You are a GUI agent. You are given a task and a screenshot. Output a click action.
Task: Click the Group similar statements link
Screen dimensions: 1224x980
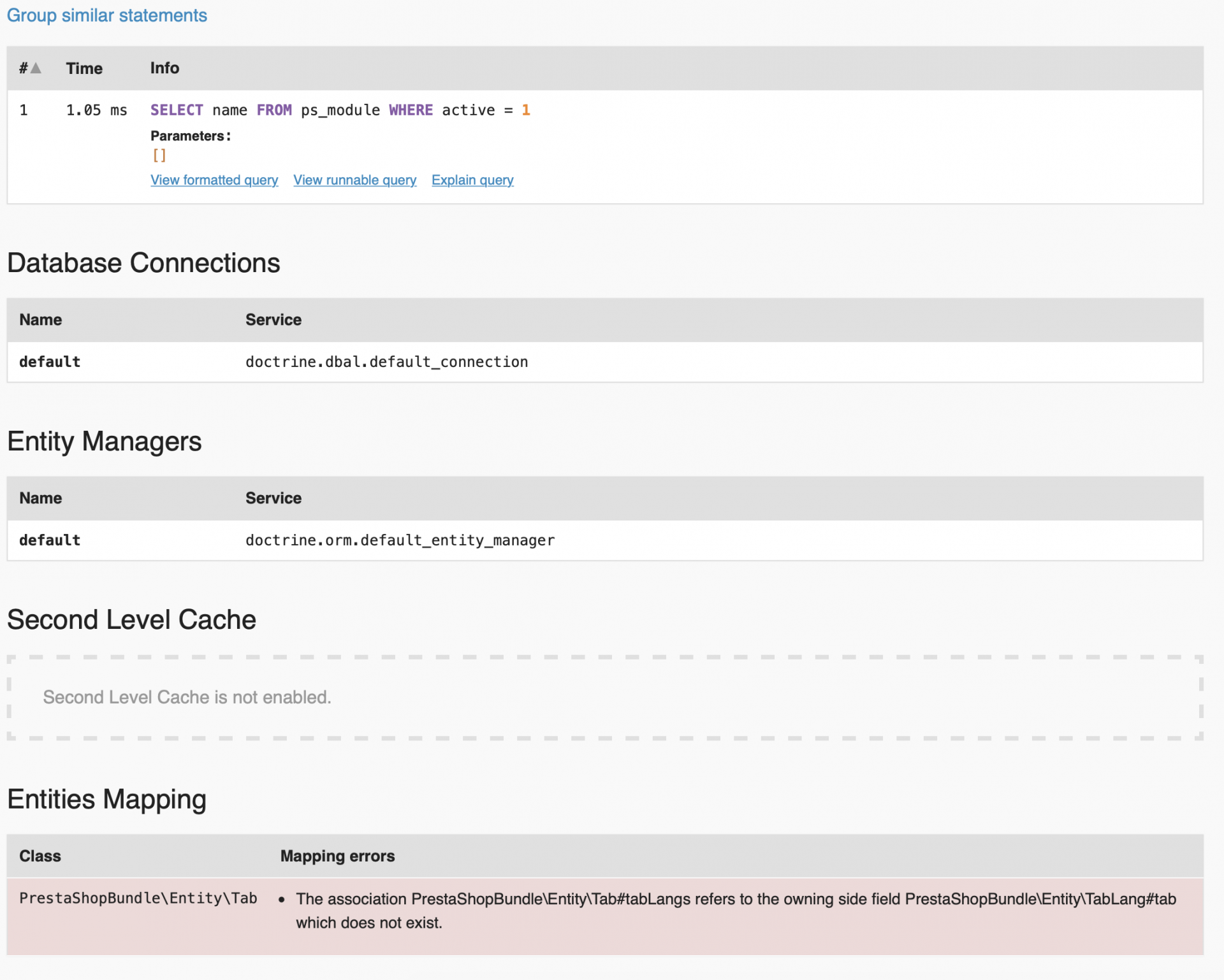click(106, 15)
